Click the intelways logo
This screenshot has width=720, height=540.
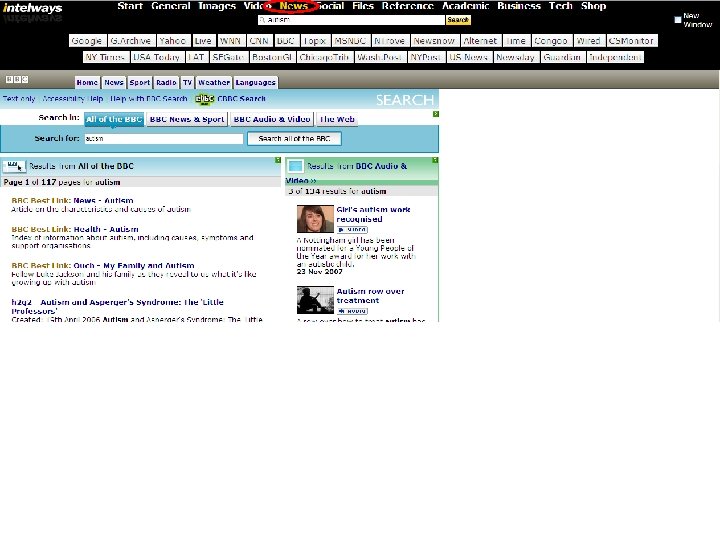point(32,8)
